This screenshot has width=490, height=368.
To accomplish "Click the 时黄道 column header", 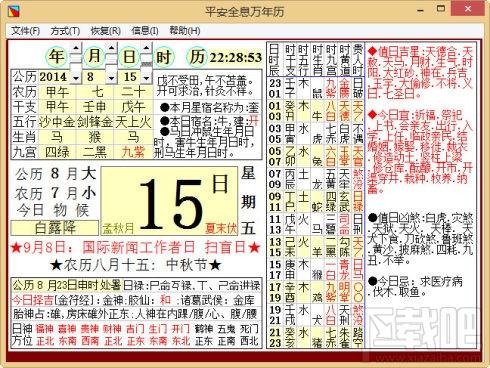I will (x=344, y=60).
